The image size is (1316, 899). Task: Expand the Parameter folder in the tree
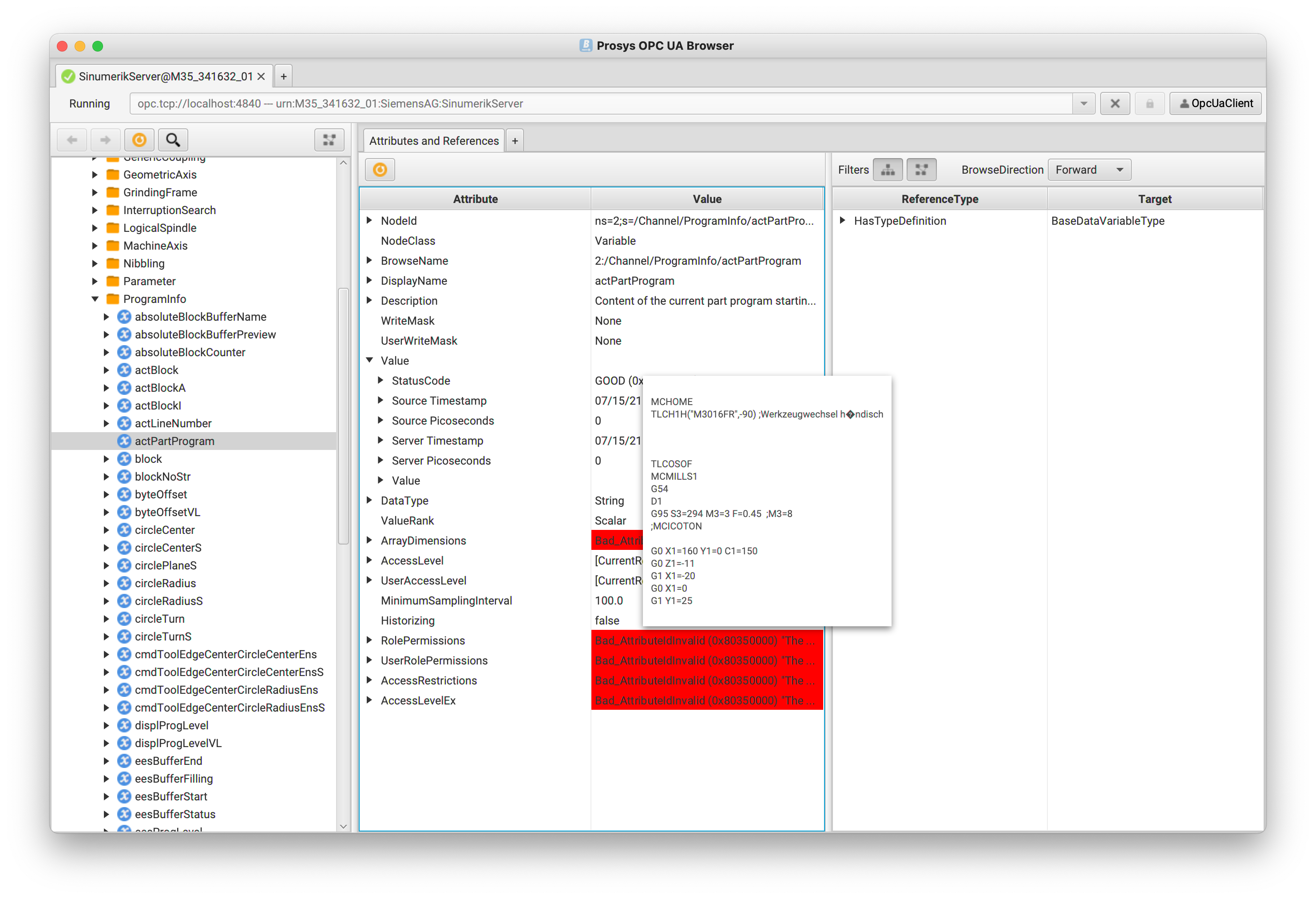[x=95, y=281]
